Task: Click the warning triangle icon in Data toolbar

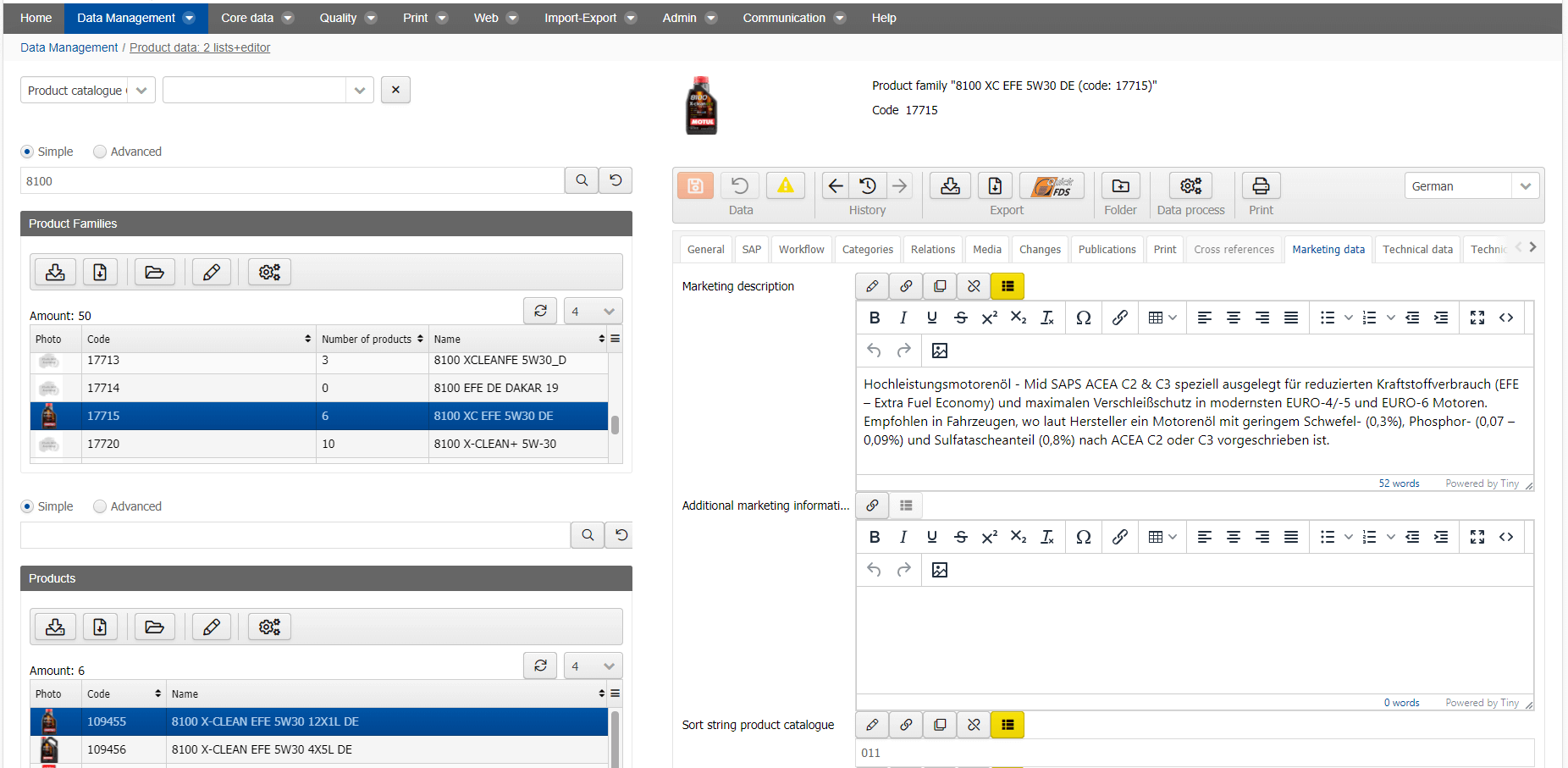Action: pos(786,185)
